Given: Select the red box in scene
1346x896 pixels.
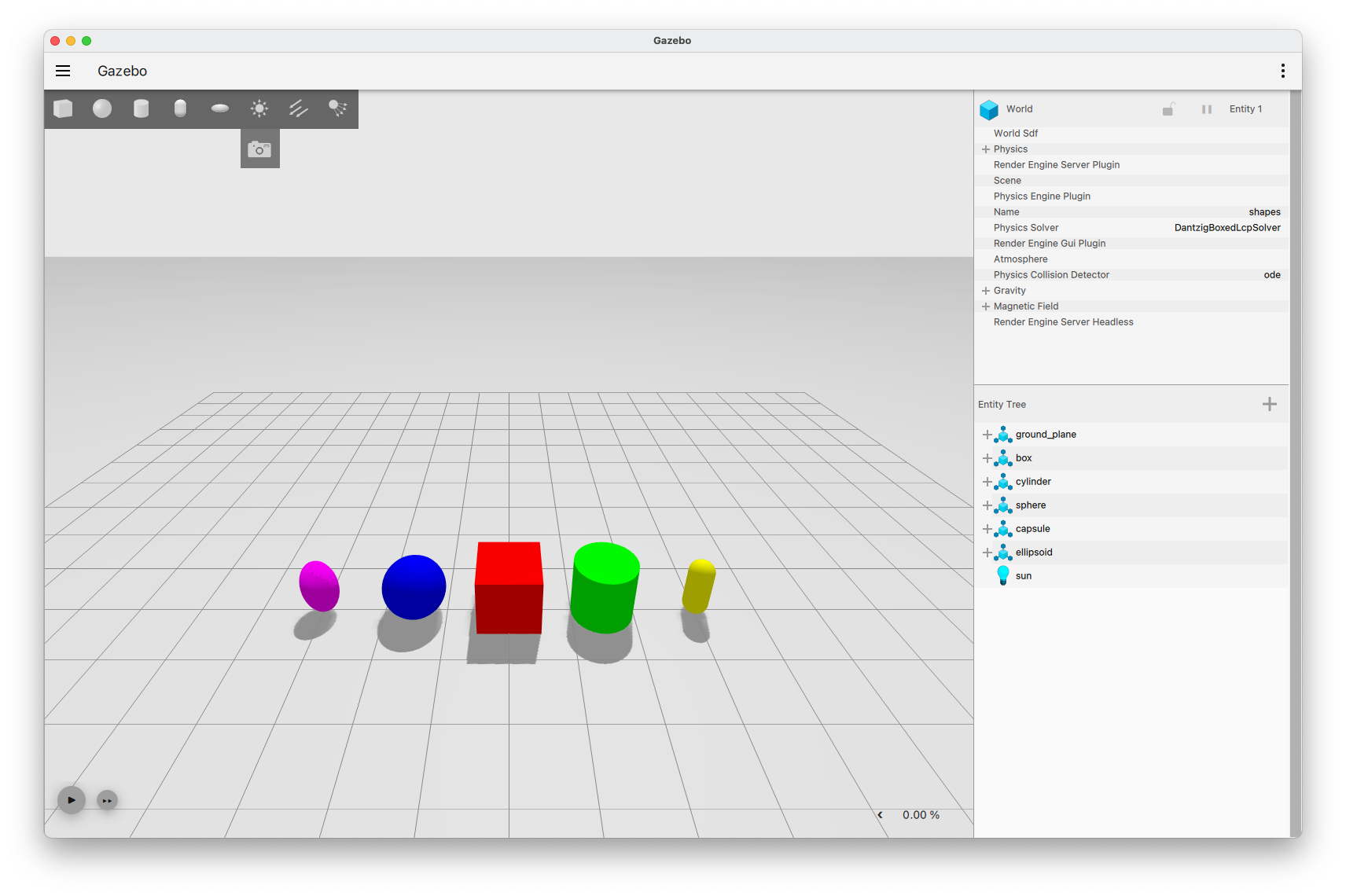Looking at the screenshot, I should point(509,588).
